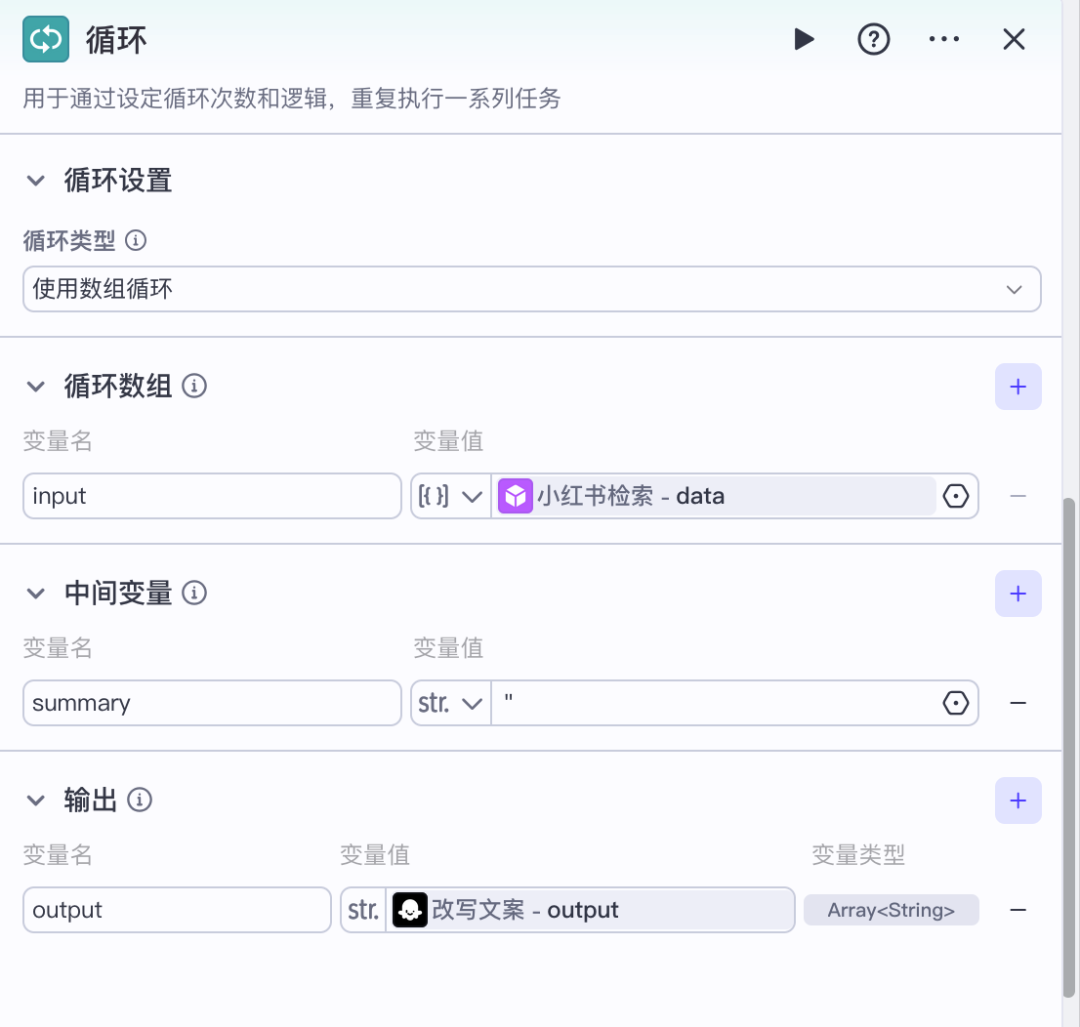
Task: Add a new loop array variable
Action: [x=1018, y=387]
